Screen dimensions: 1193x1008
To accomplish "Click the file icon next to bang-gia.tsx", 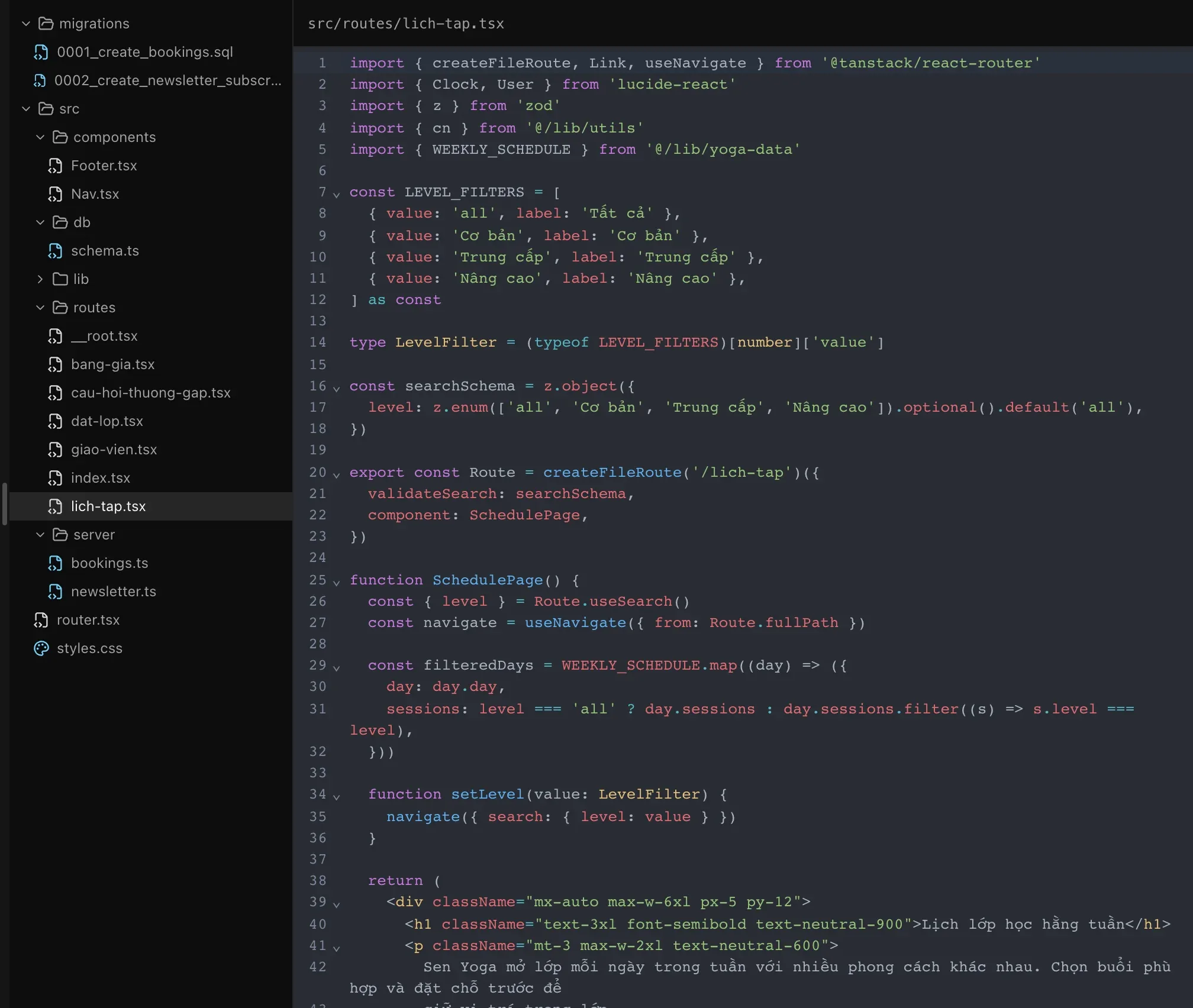I will (55, 364).
